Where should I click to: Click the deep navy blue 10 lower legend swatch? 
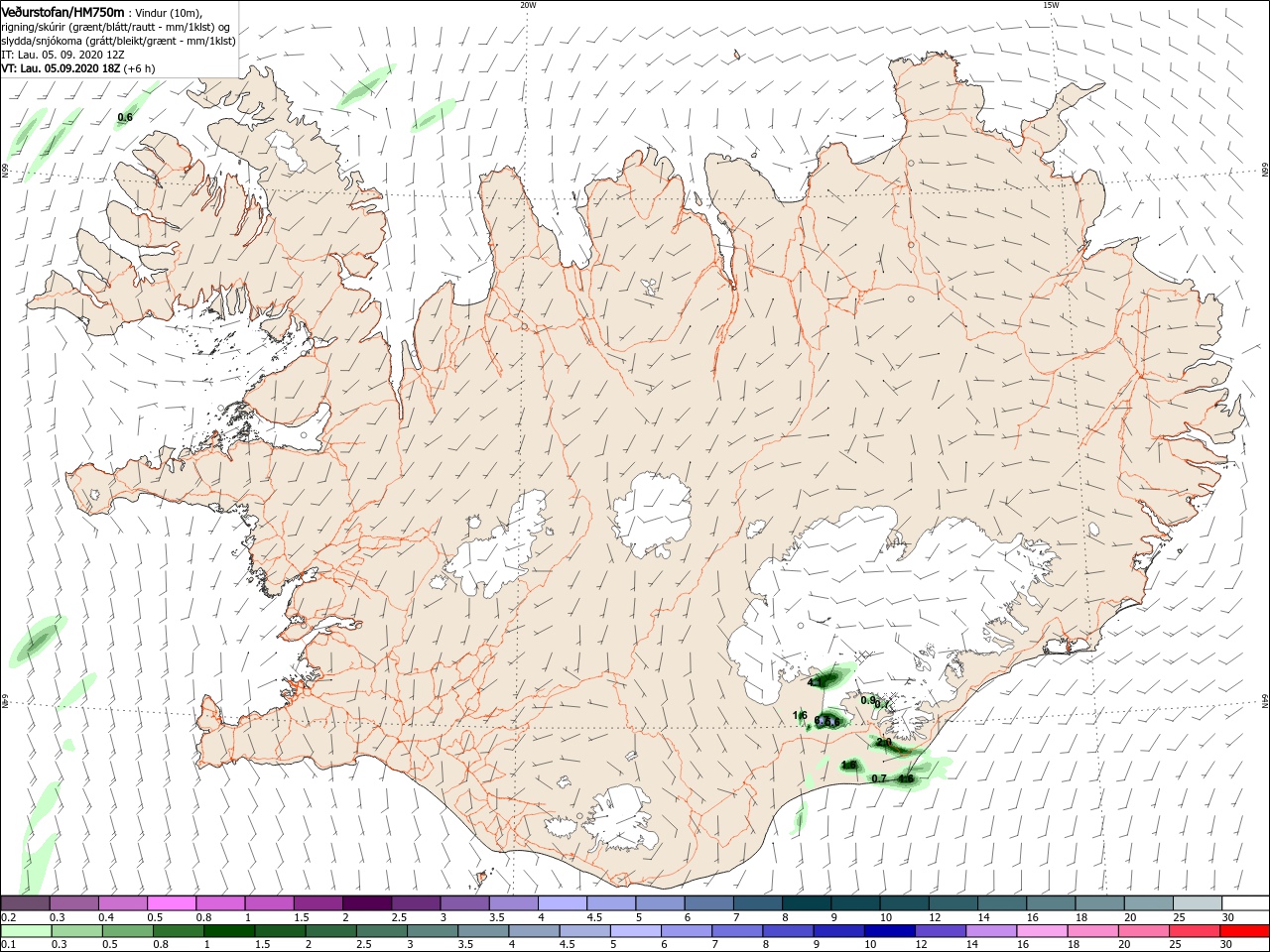pos(888,930)
